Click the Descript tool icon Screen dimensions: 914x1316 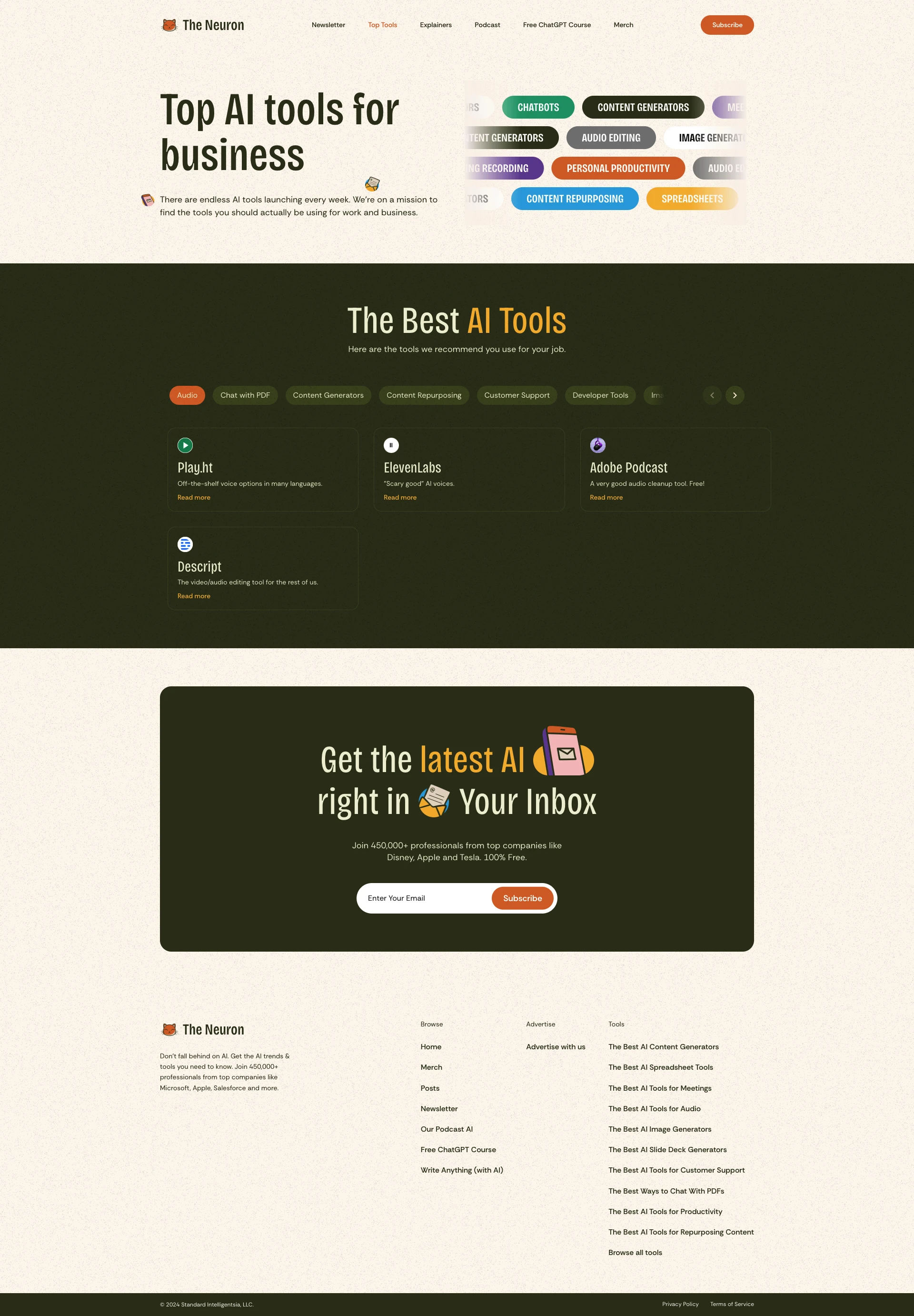185,544
